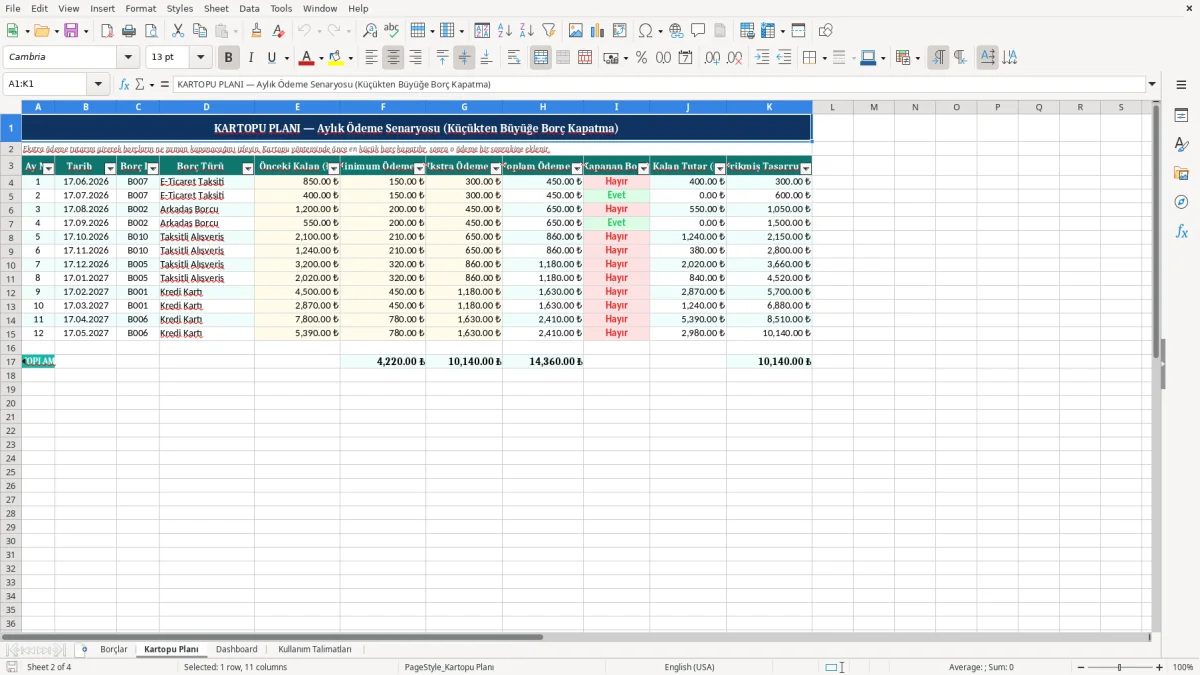Toggle Merge and Center Cells
This screenshot has height=675, width=1200.
click(541, 58)
